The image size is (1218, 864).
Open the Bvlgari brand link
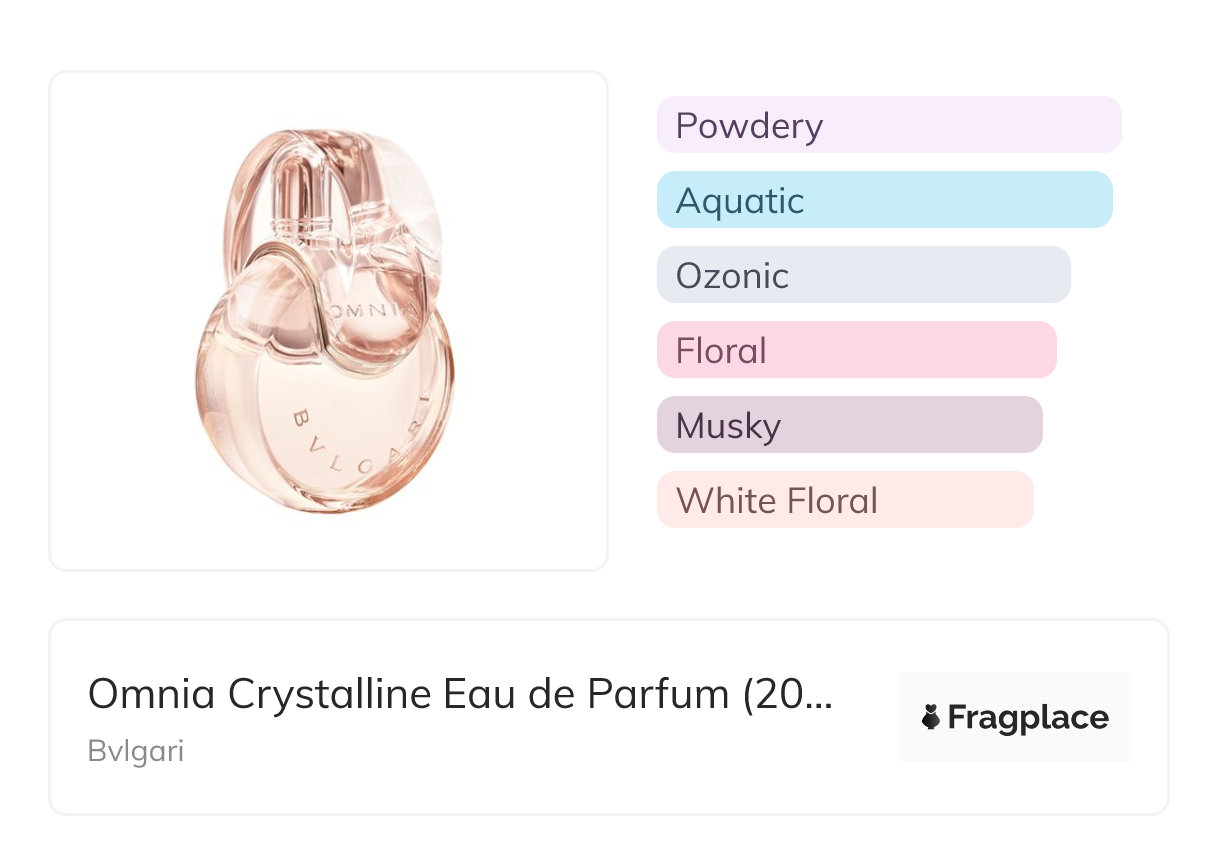(x=136, y=751)
